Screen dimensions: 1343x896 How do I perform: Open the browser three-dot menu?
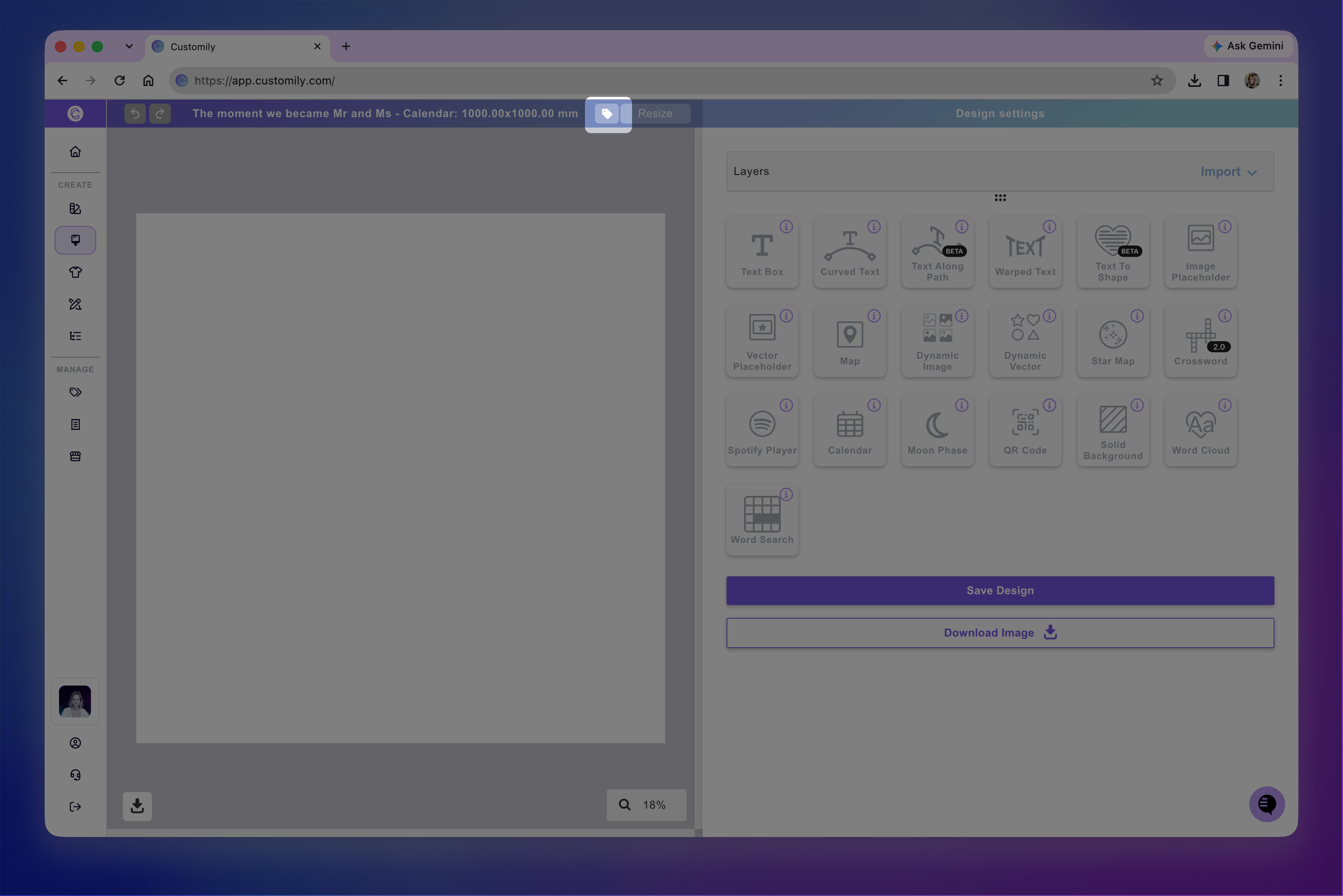[1281, 81]
